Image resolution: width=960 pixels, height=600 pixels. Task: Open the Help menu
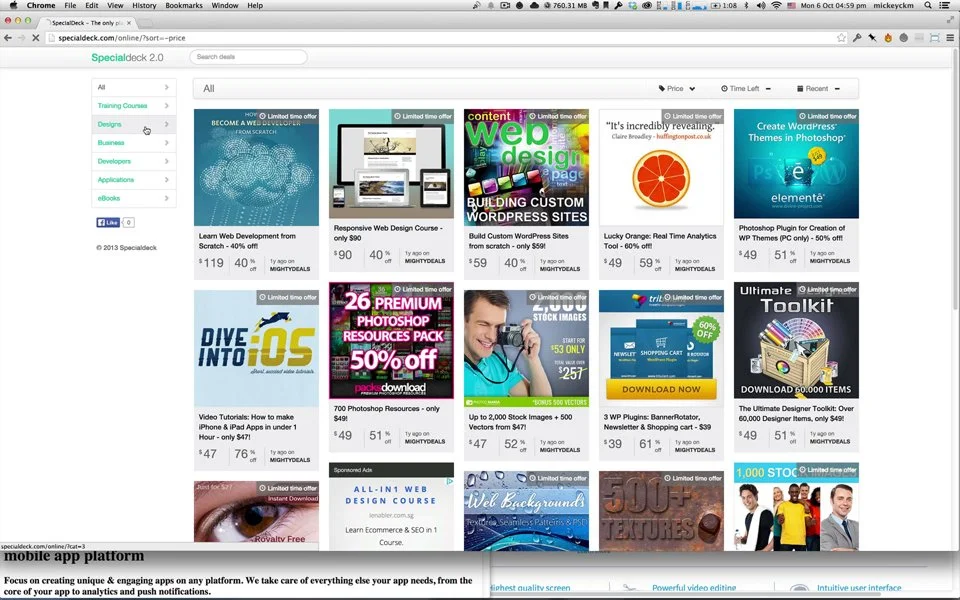click(x=255, y=6)
